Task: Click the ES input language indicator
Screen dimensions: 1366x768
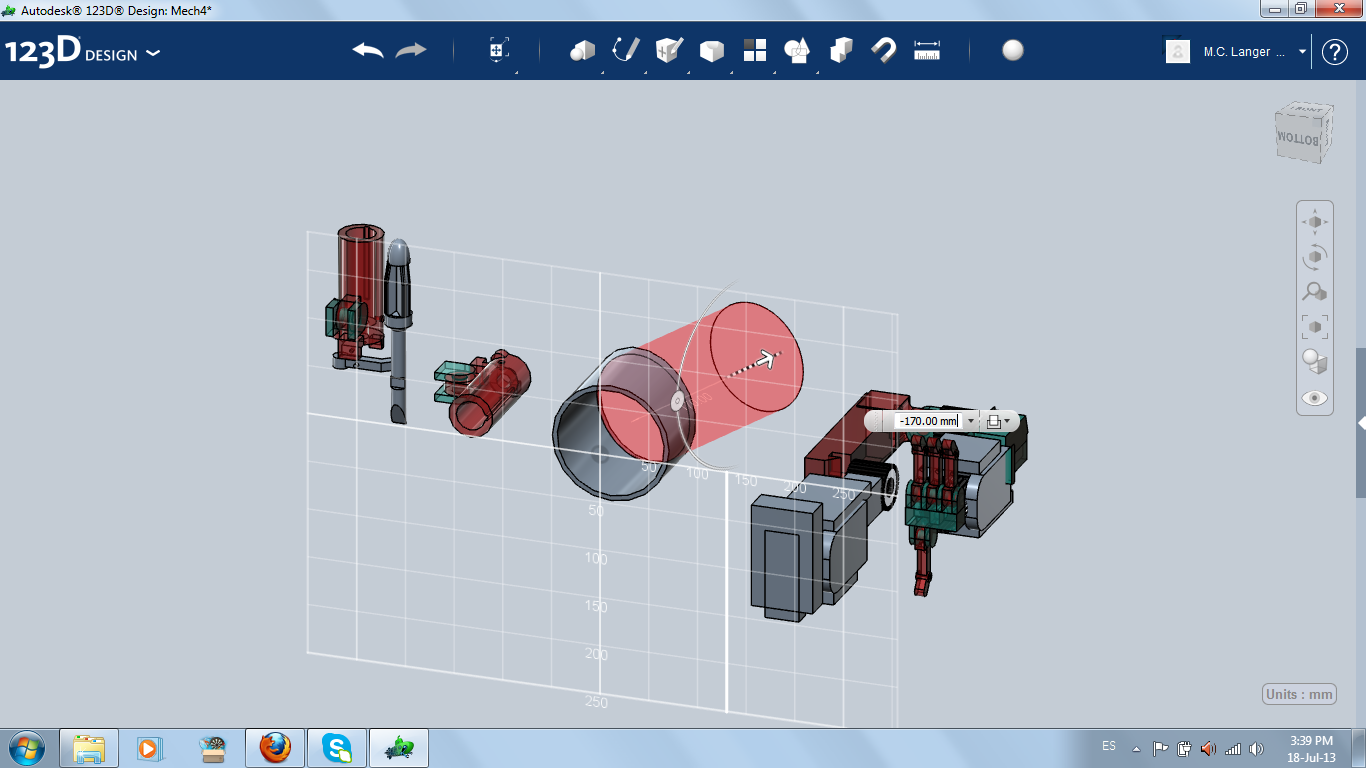Action: coord(1109,747)
